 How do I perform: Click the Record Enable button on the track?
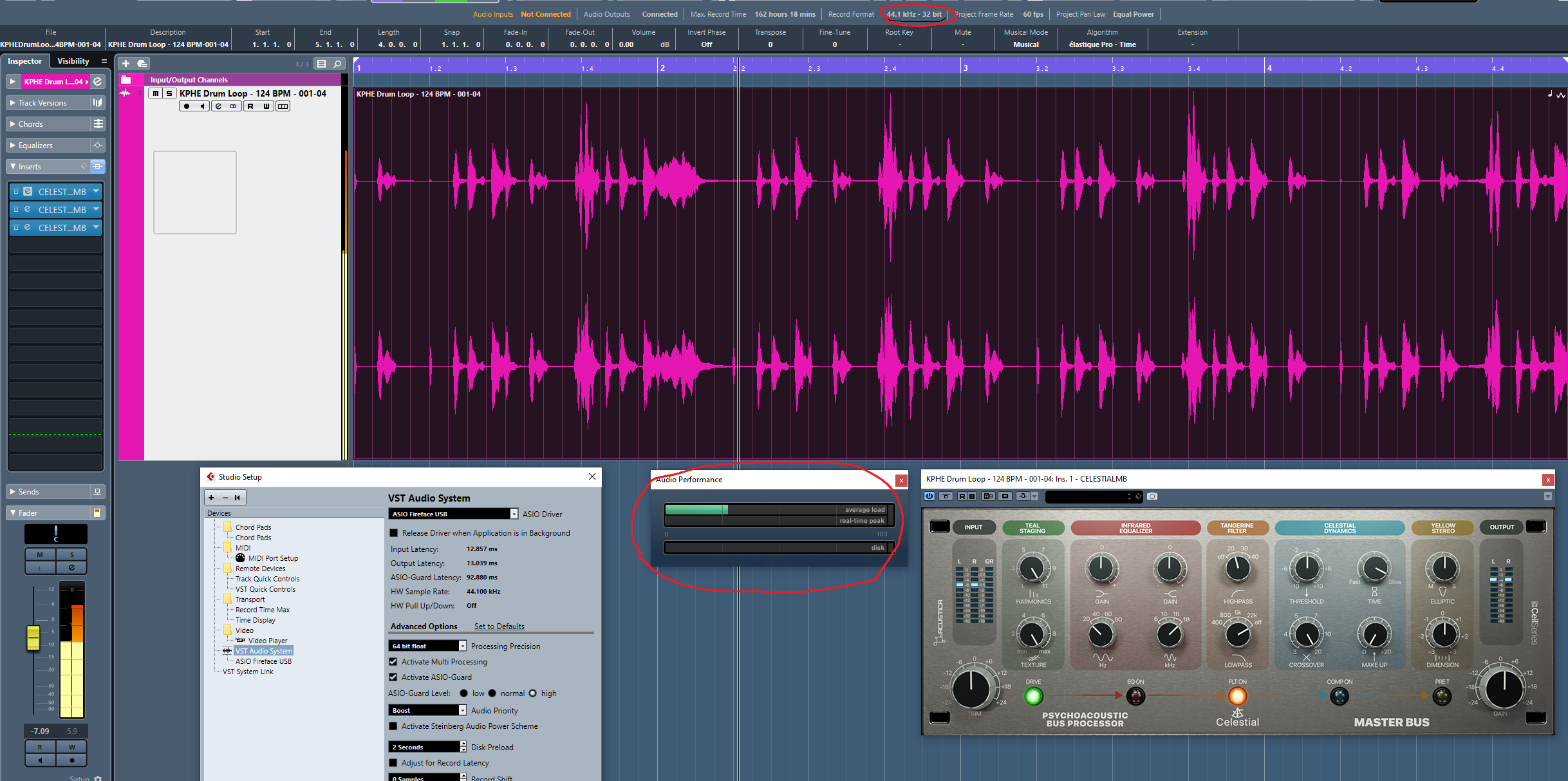pyautogui.click(x=187, y=106)
